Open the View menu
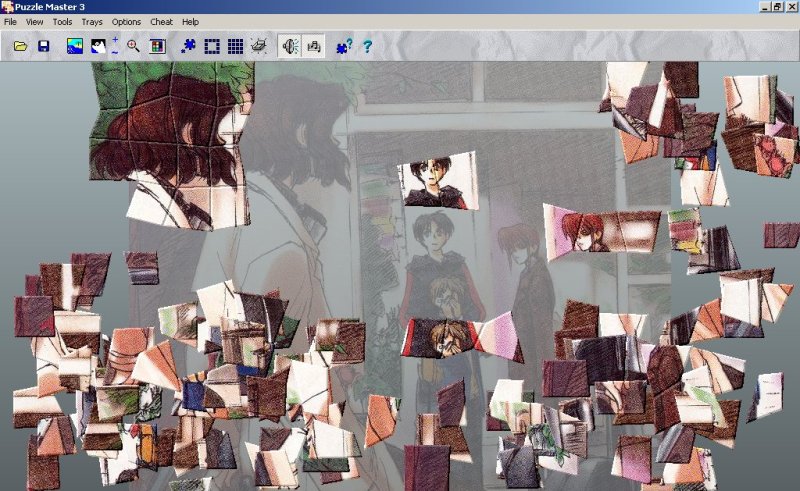 pos(34,21)
